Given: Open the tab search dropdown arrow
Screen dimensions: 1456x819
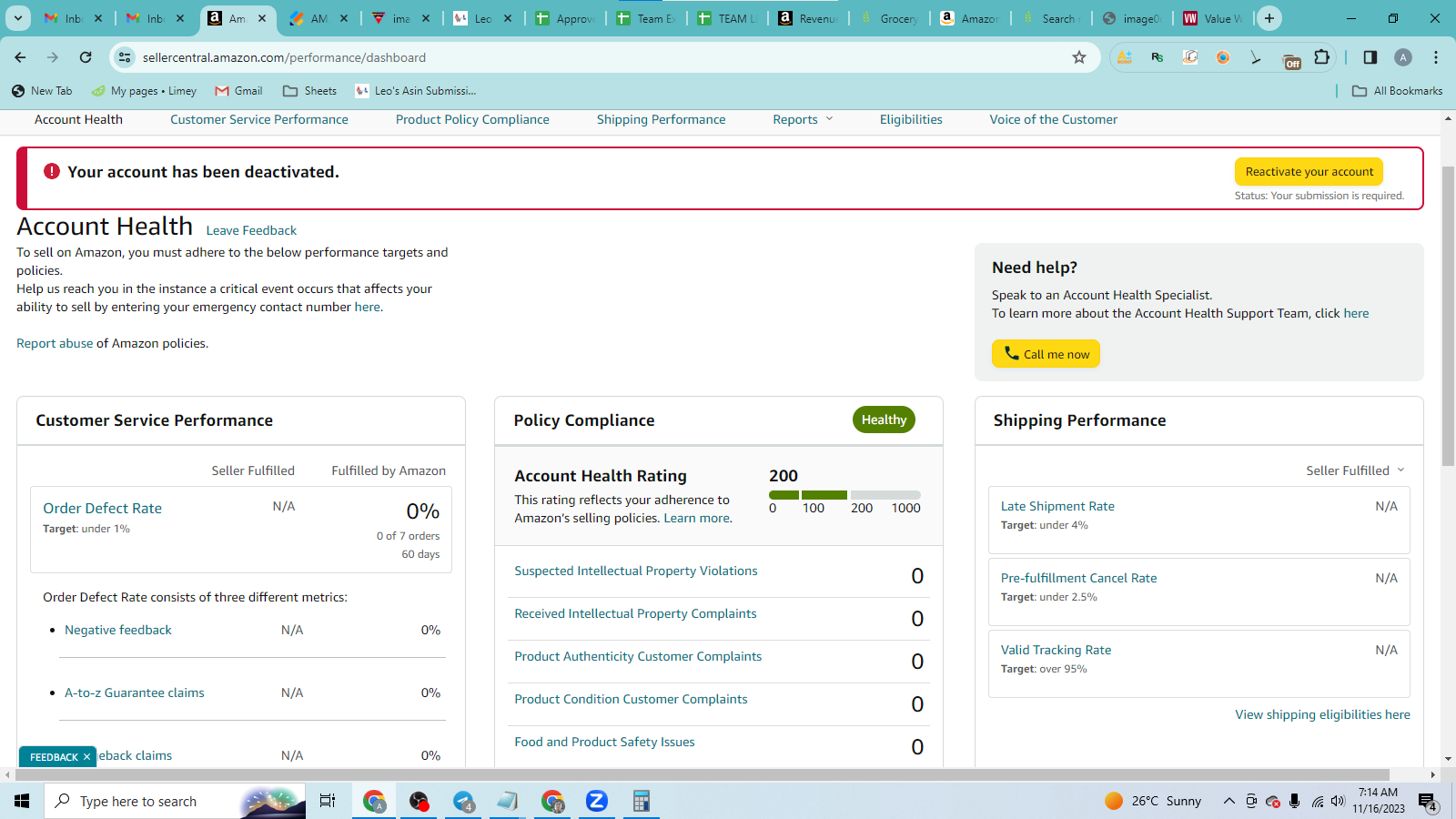Looking at the screenshot, I should click(18, 18).
